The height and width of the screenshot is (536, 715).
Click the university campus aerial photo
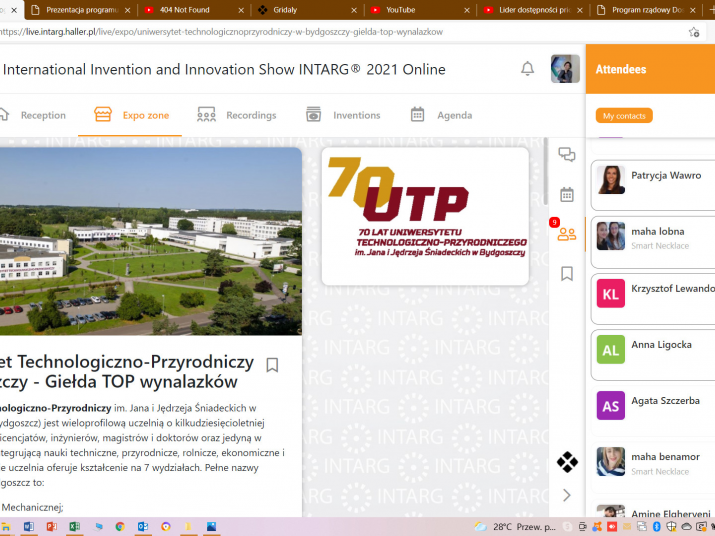pyautogui.click(x=150, y=240)
